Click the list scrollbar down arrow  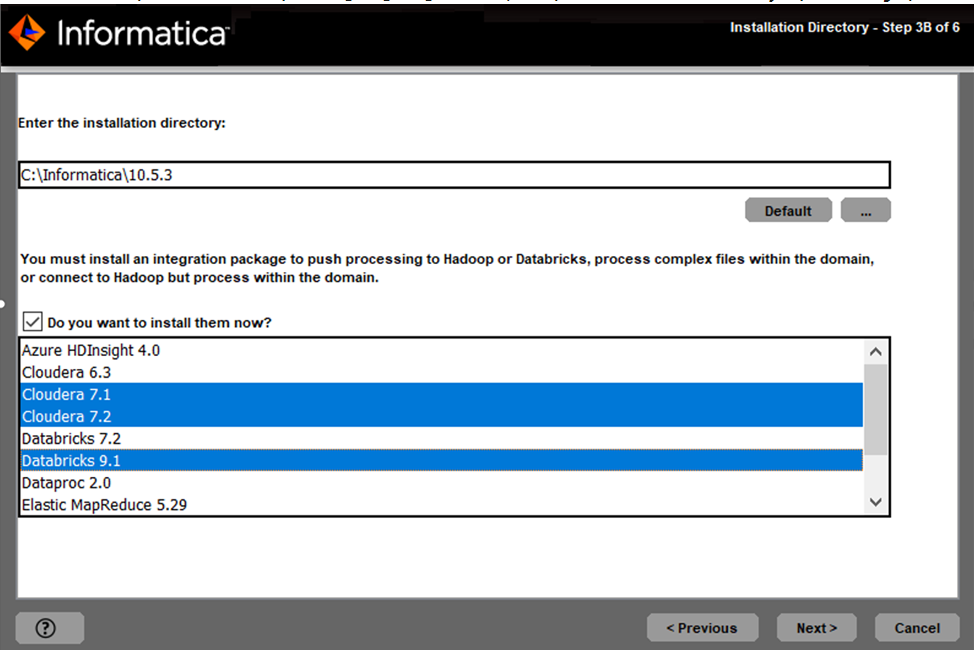[x=875, y=502]
